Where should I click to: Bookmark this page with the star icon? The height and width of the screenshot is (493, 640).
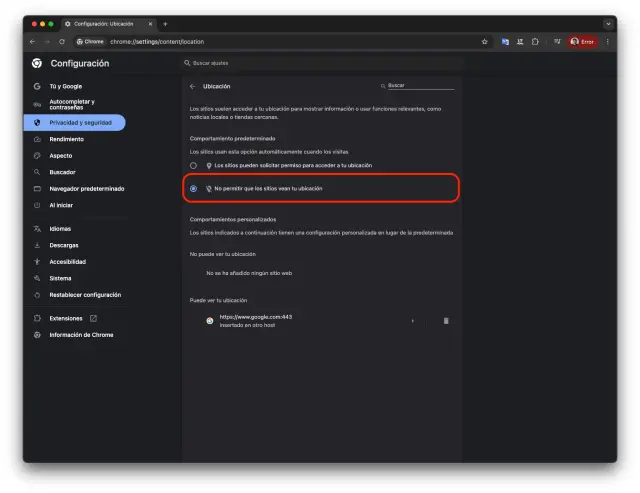(485, 42)
